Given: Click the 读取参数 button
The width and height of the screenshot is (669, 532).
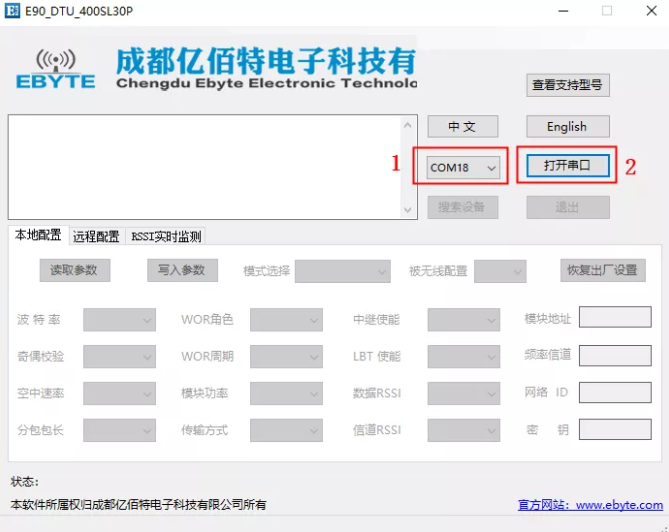Looking at the screenshot, I should pos(75,270).
